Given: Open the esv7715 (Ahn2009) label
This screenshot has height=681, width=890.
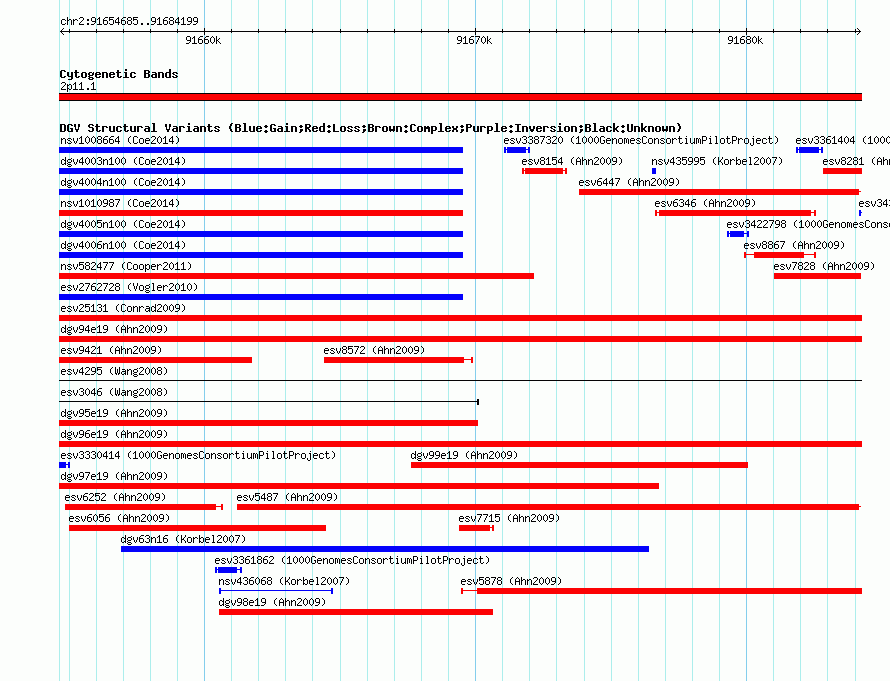Looking at the screenshot, I should click(x=509, y=518).
